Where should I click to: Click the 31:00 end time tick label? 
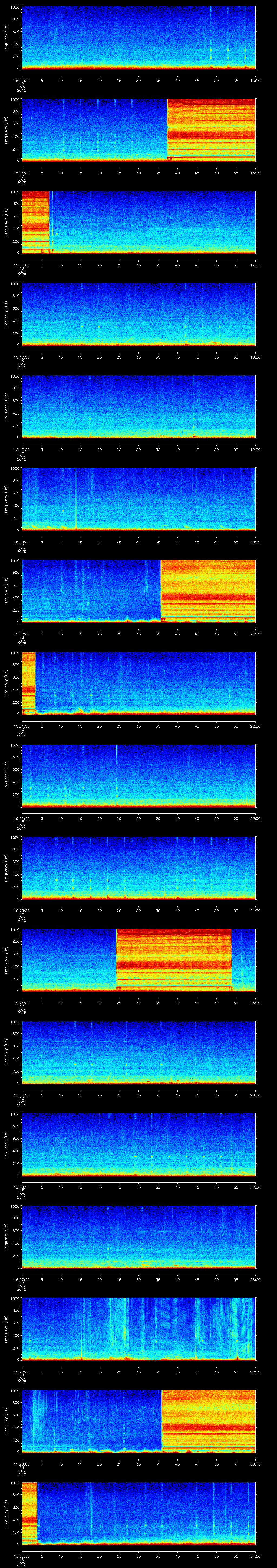coord(255,1556)
